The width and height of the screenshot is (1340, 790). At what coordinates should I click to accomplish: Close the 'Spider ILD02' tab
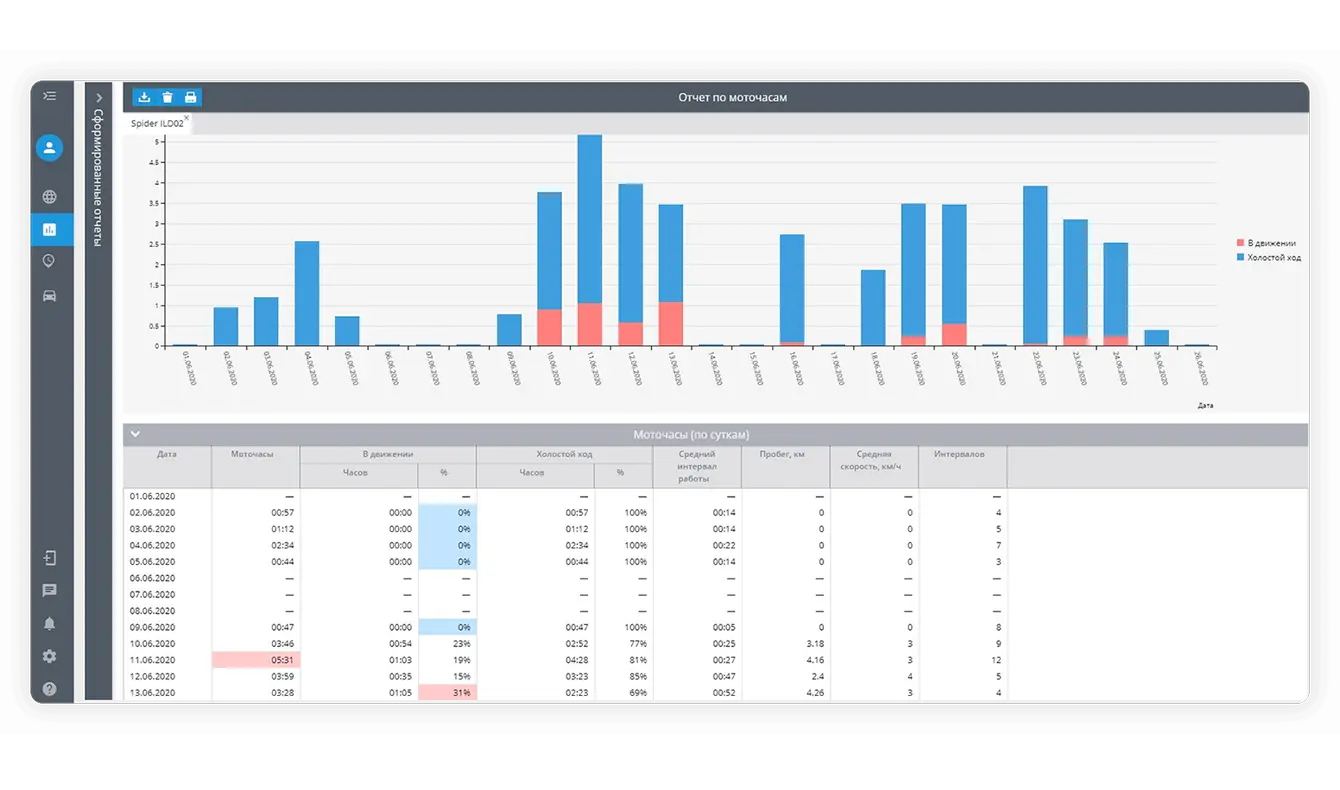click(186, 117)
